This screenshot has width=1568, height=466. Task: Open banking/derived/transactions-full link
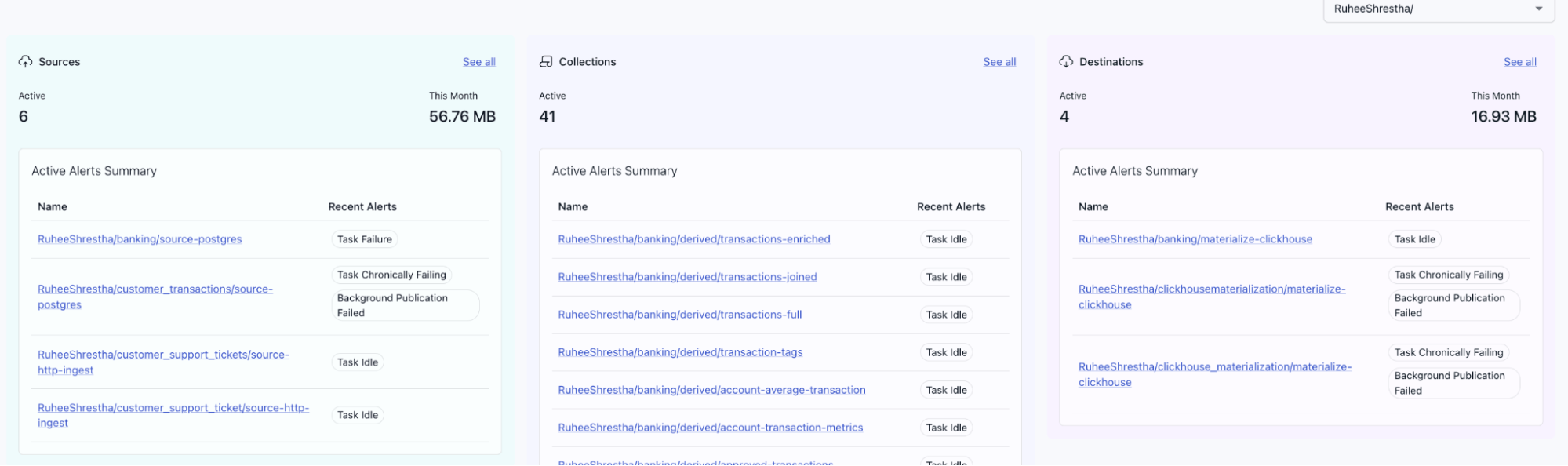(x=680, y=315)
